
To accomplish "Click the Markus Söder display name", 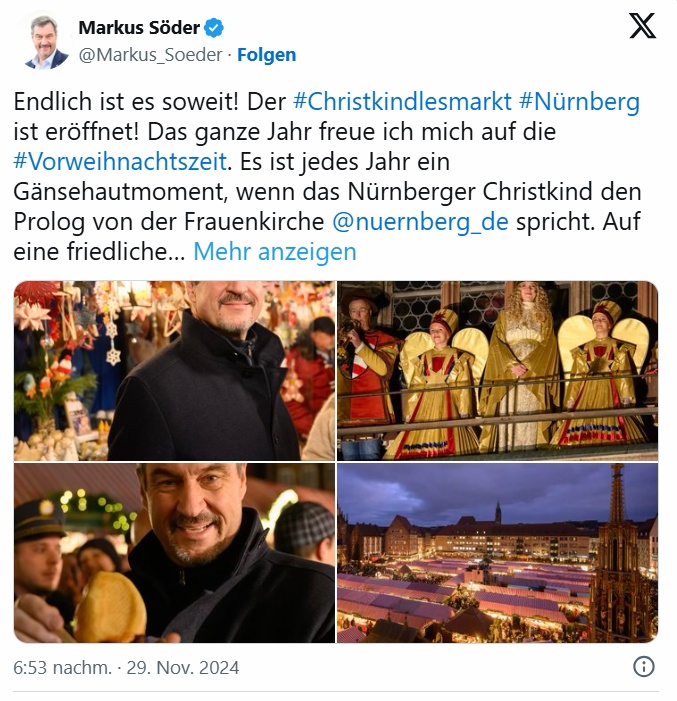I will point(139,28).
